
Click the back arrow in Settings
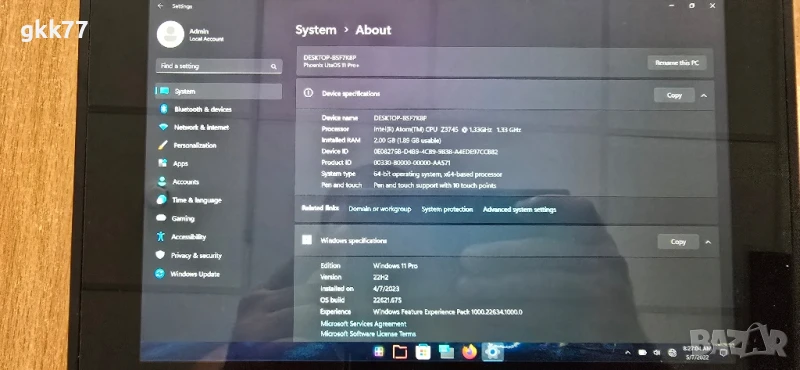(161, 6)
